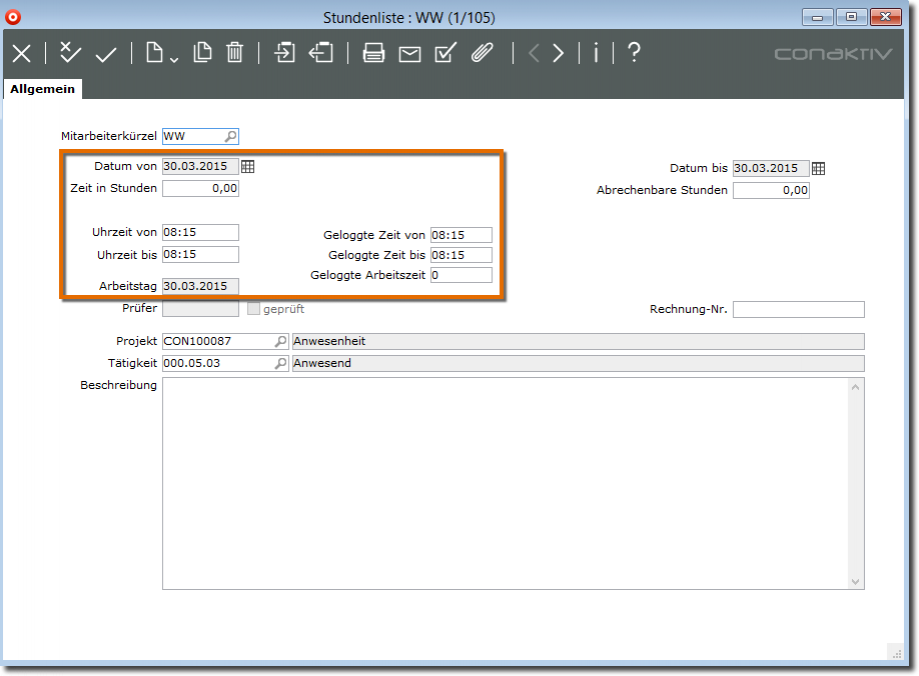This screenshot has width=919, height=676.
Task: Open help with question mark icon
Action: pyautogui.click(x=633, y=53)
